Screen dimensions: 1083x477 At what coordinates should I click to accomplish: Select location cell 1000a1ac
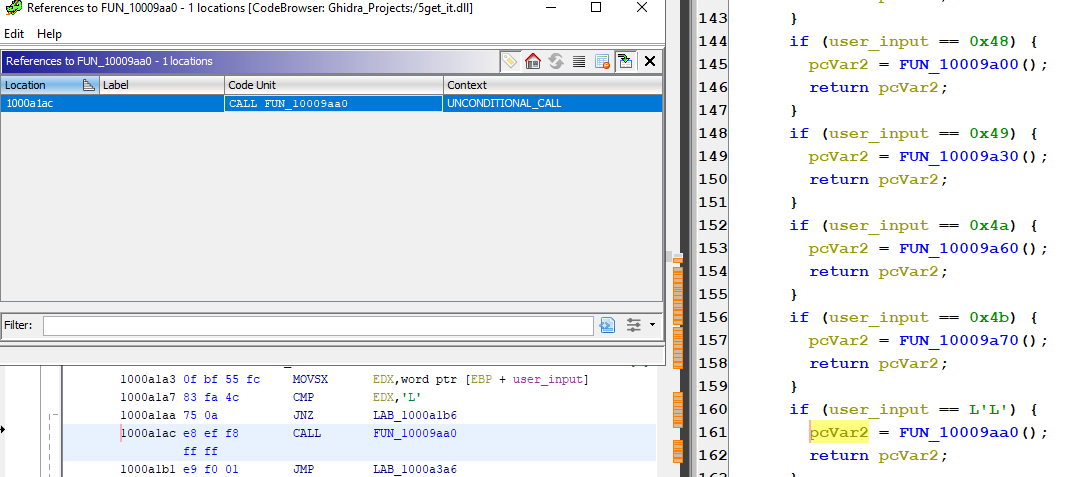point(50,104)
